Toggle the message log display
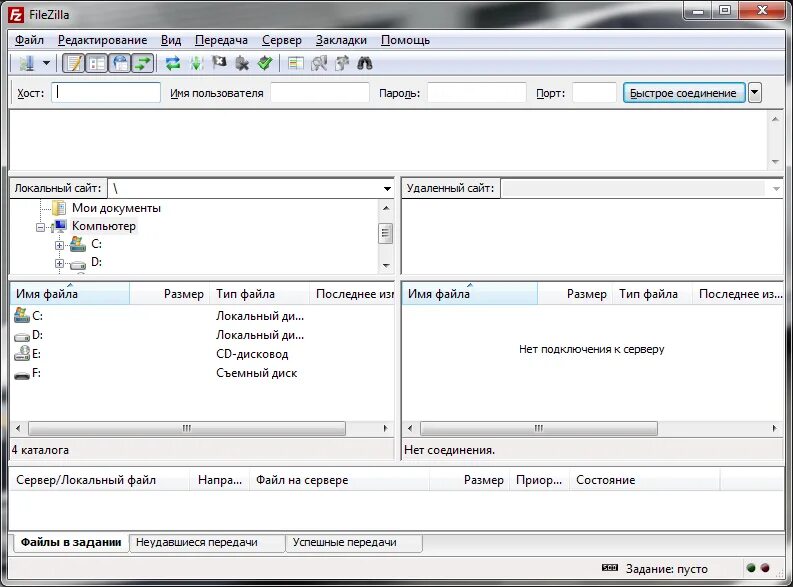Image resolution: width=793 pixels, height=587 pixels. [x=74, y=63]
